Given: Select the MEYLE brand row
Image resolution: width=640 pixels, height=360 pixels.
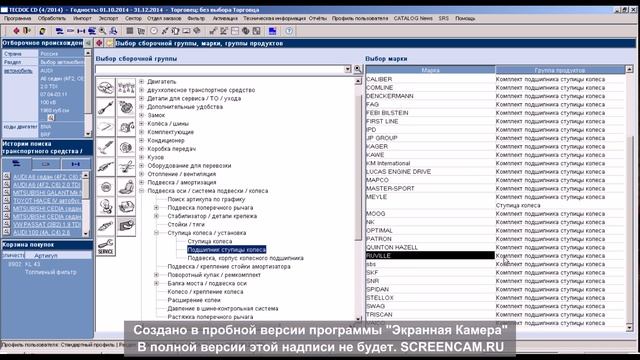Looking at the screenshot, I should click(x=495, y=197).
